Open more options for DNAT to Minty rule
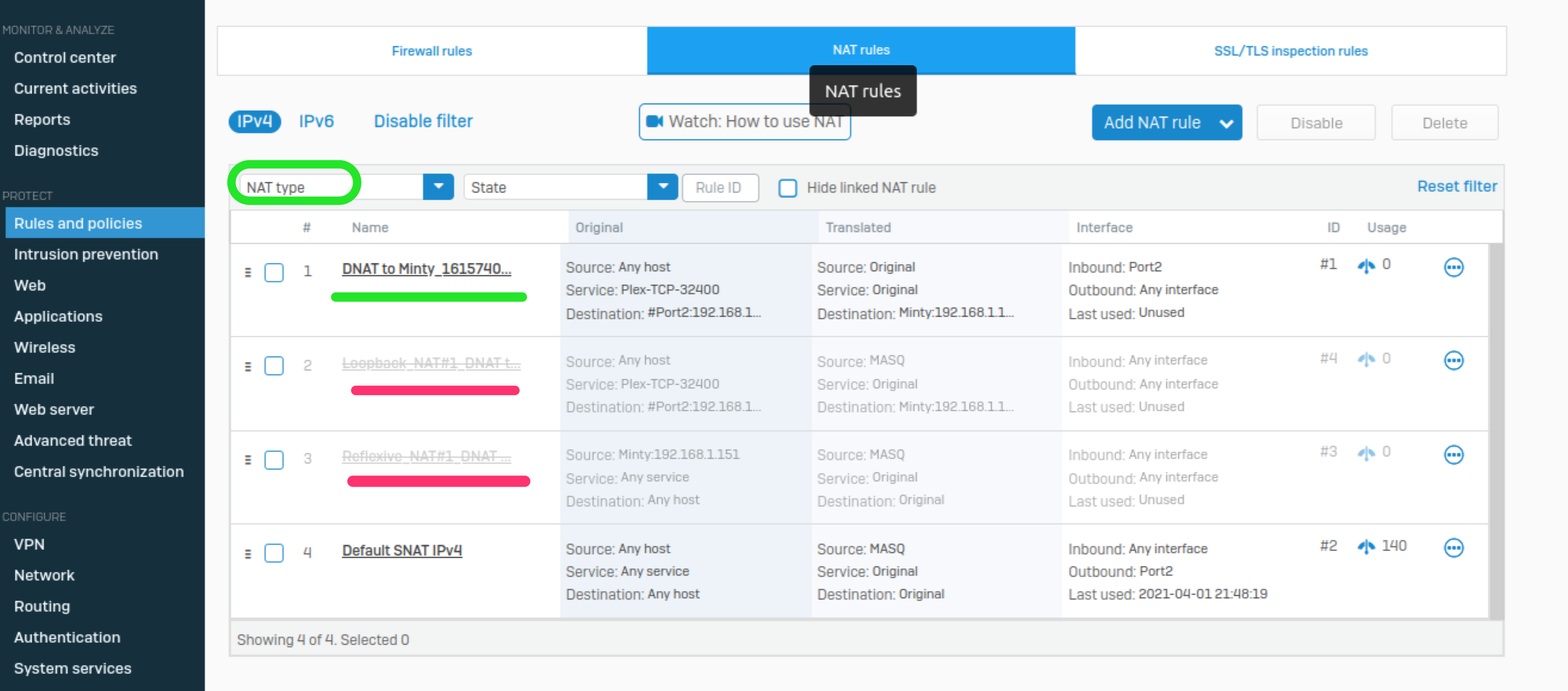 coord(1454,267)
